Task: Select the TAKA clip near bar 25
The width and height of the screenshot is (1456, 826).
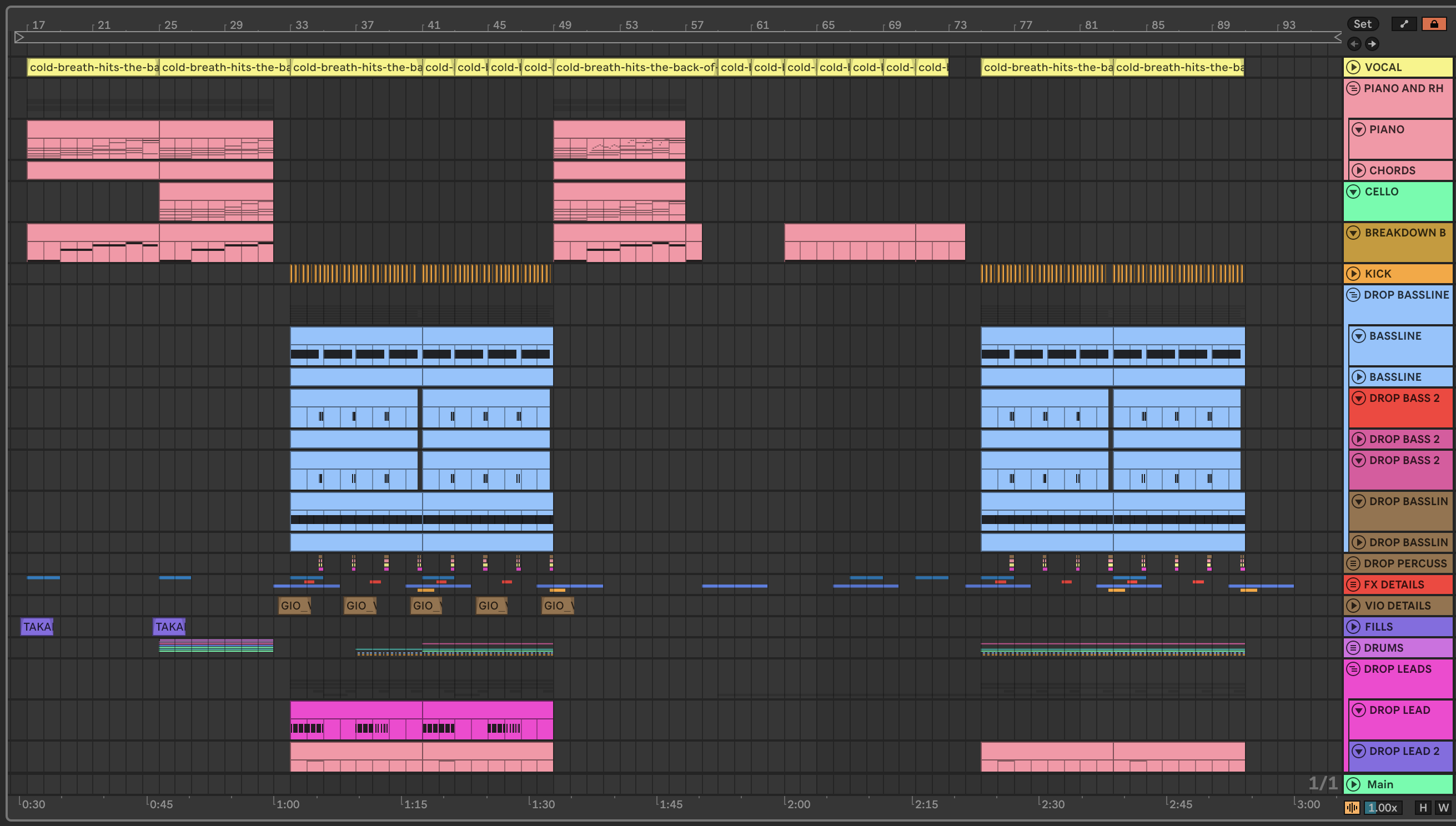Action: (169, 626)
